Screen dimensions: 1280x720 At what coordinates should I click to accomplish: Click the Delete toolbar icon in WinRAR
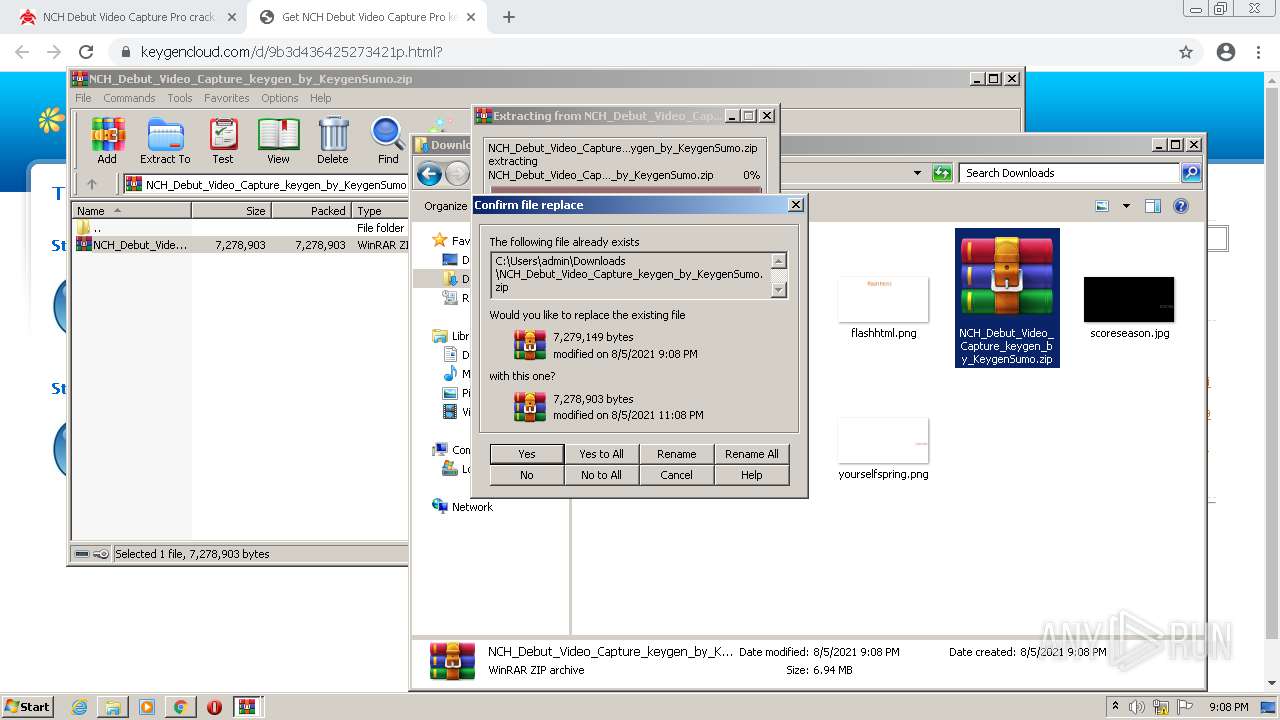(333, 140)
